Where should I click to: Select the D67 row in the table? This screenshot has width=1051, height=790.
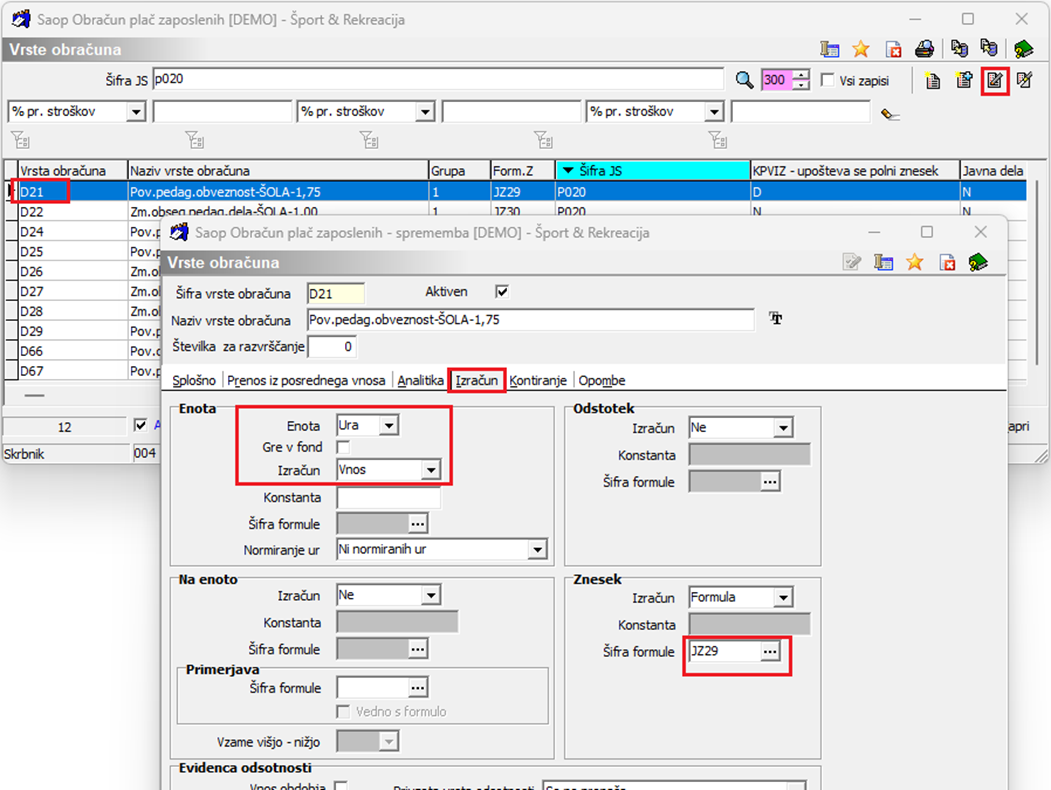pos(83,371)
